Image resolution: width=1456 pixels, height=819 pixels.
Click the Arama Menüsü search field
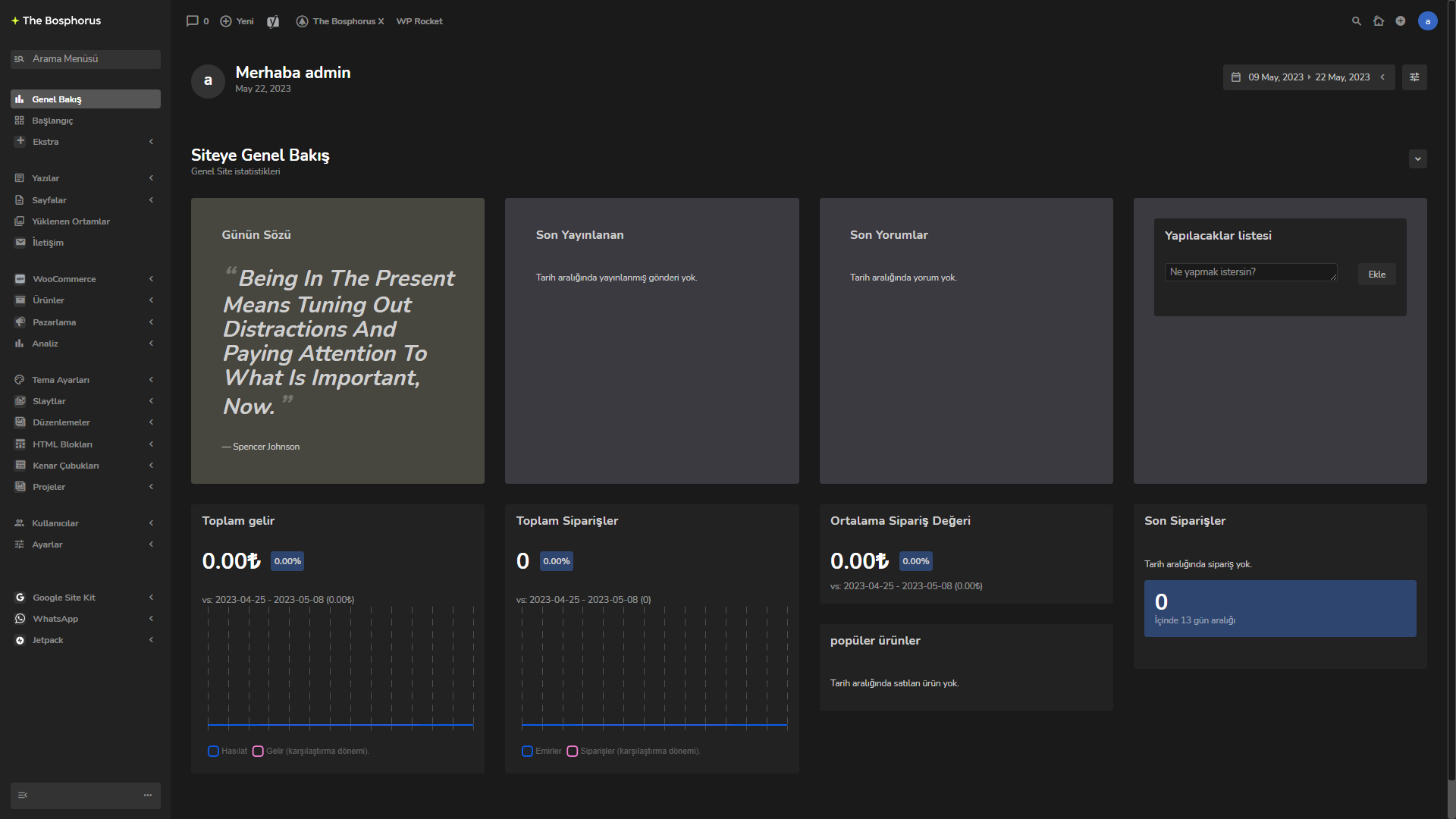coord(86,59)
